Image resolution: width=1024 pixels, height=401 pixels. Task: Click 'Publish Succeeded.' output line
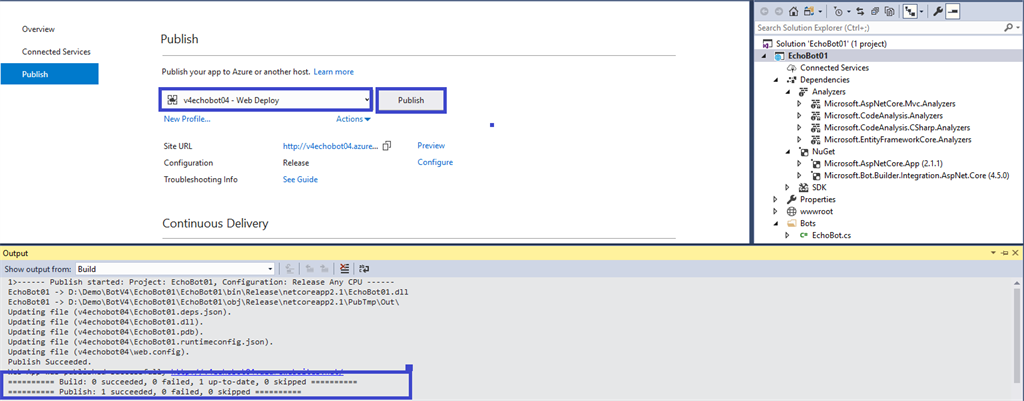50,361
